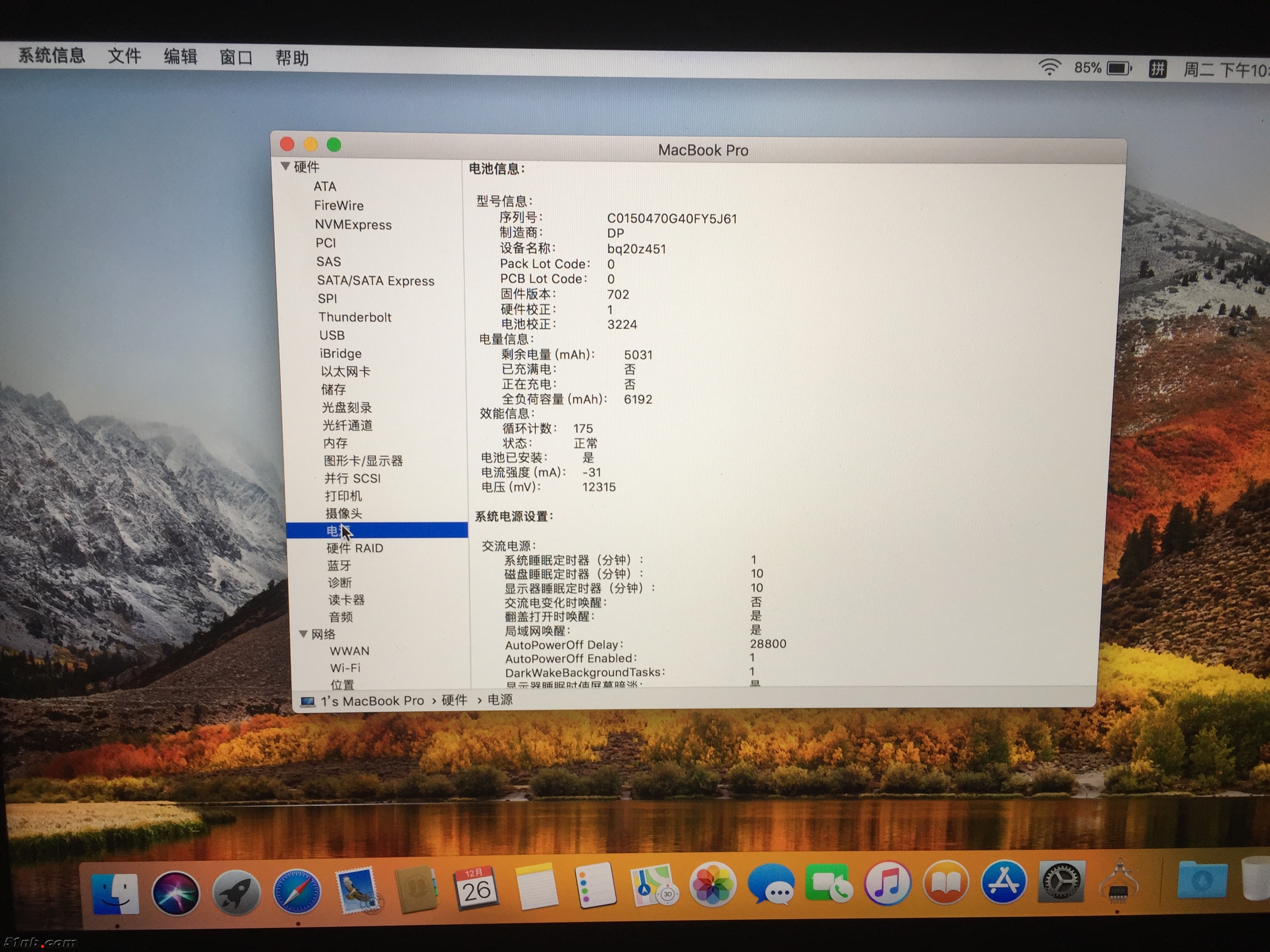Select 光盘刻录 in the sidebar

coord(347,408)
